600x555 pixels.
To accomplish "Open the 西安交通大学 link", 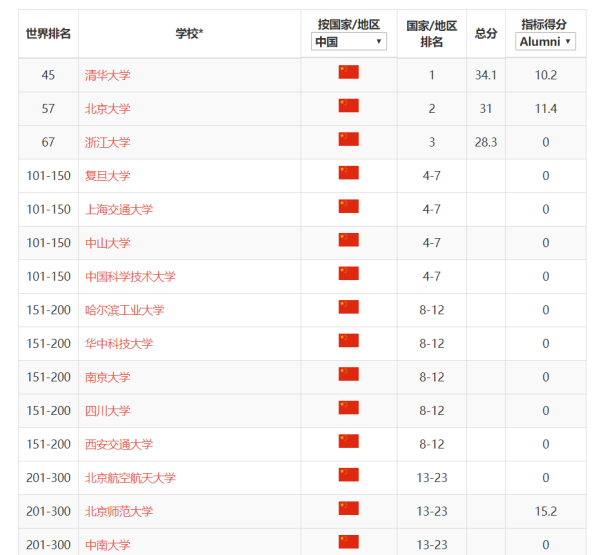I will tap(119, 444).
